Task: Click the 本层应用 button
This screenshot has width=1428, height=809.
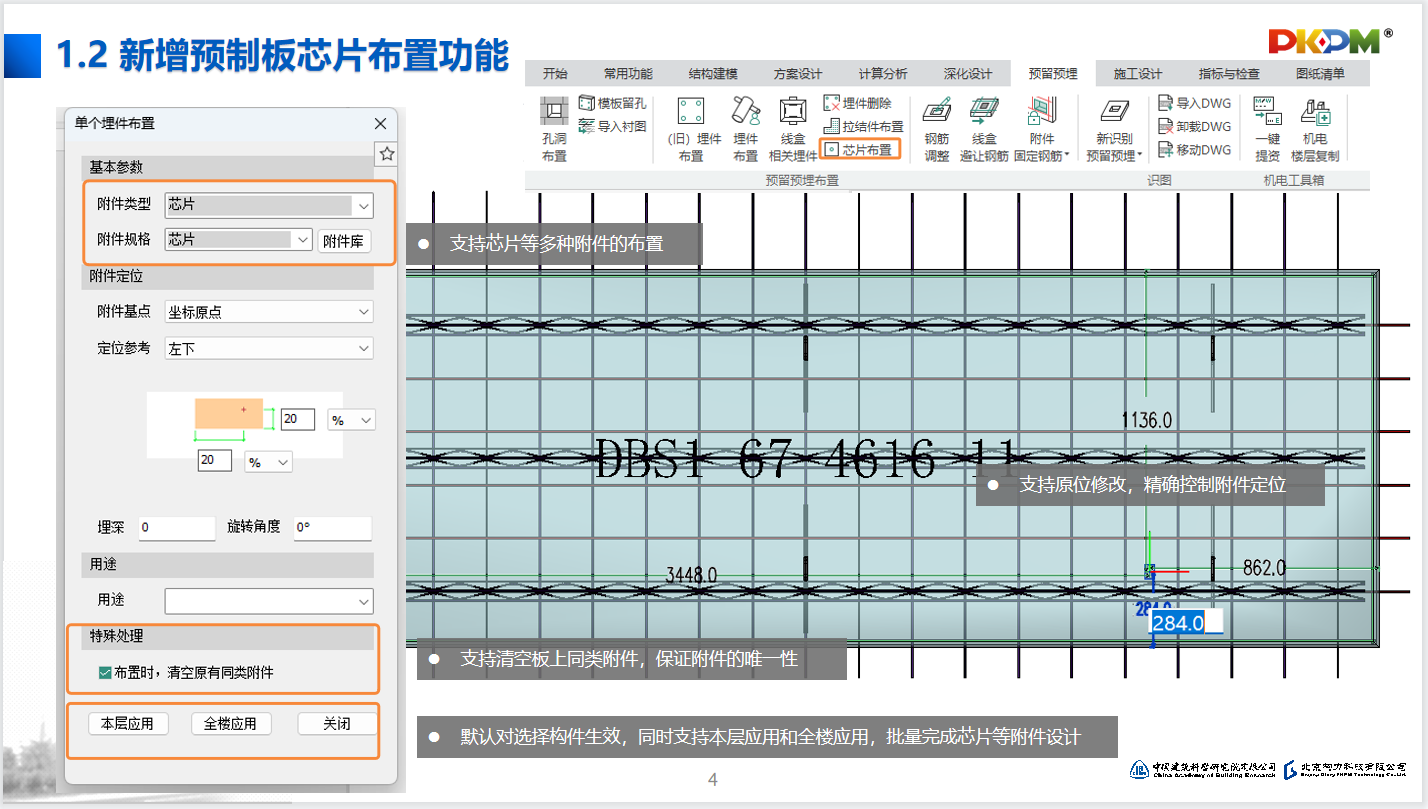Action: coord(127,724)
